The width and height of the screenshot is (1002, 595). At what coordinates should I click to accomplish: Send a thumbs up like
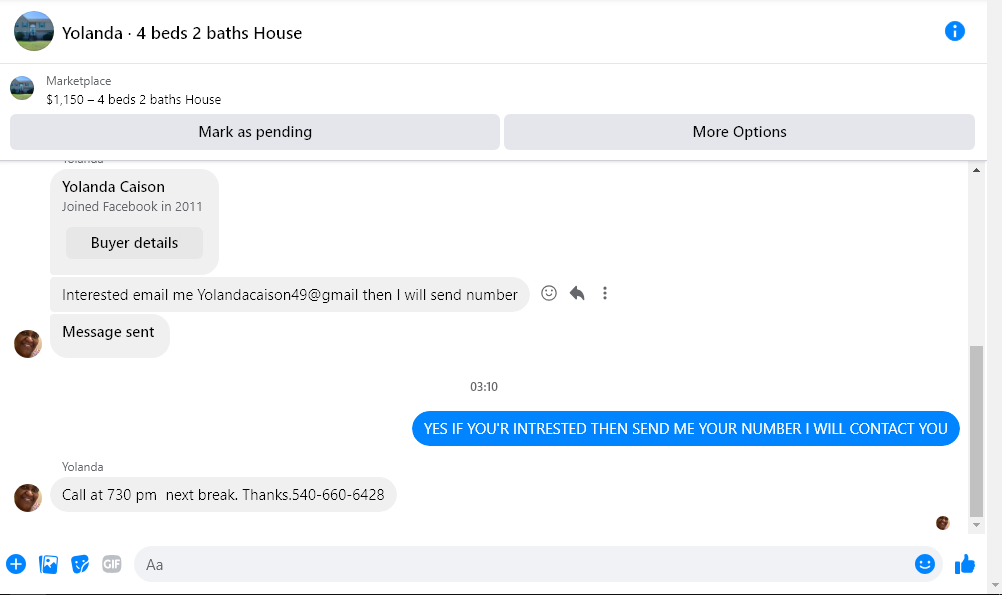click(x=965, y=564)
